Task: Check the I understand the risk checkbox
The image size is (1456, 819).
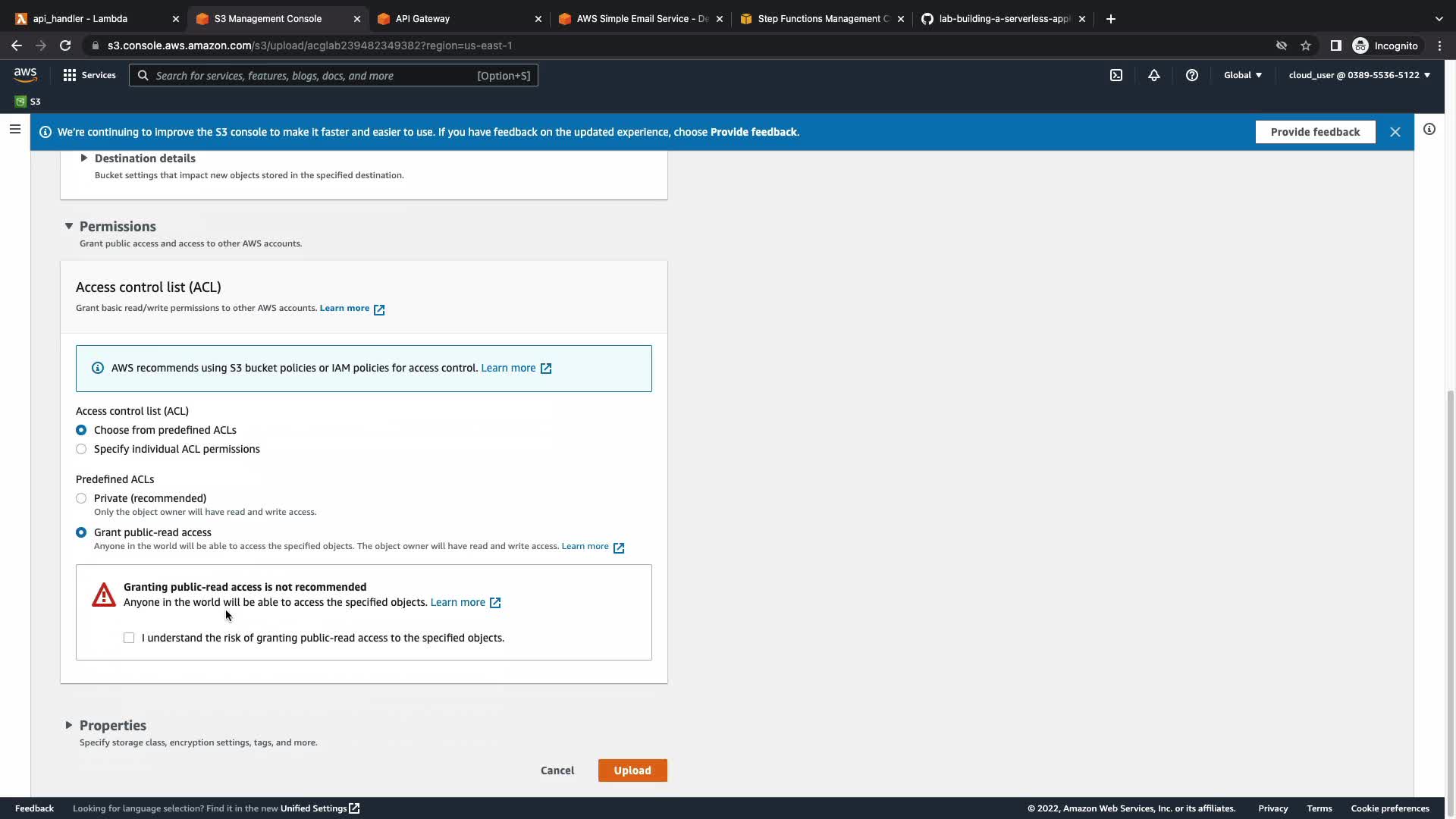Action: click(129, 638)
